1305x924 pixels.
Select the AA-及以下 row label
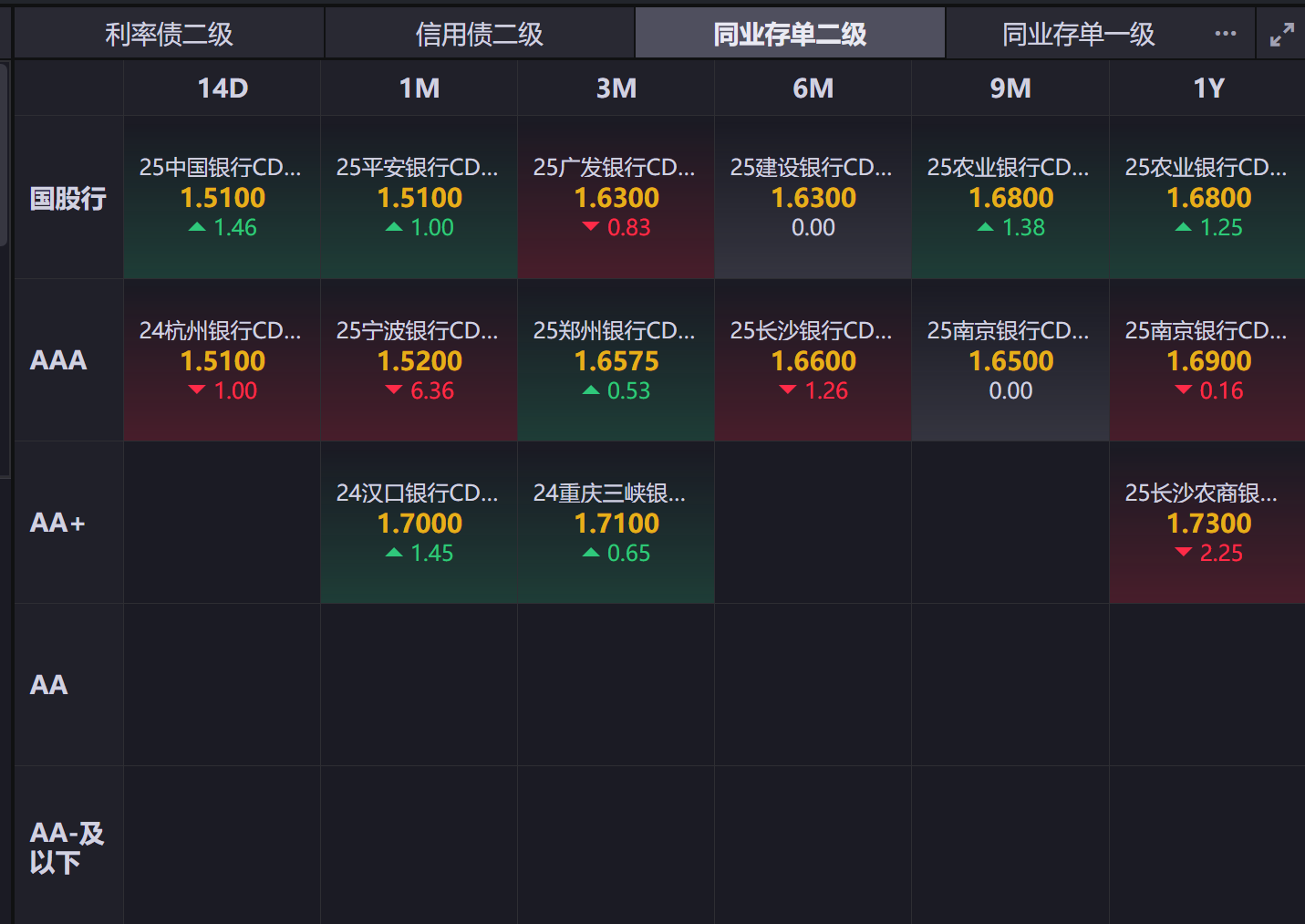[x=67, y=847]
